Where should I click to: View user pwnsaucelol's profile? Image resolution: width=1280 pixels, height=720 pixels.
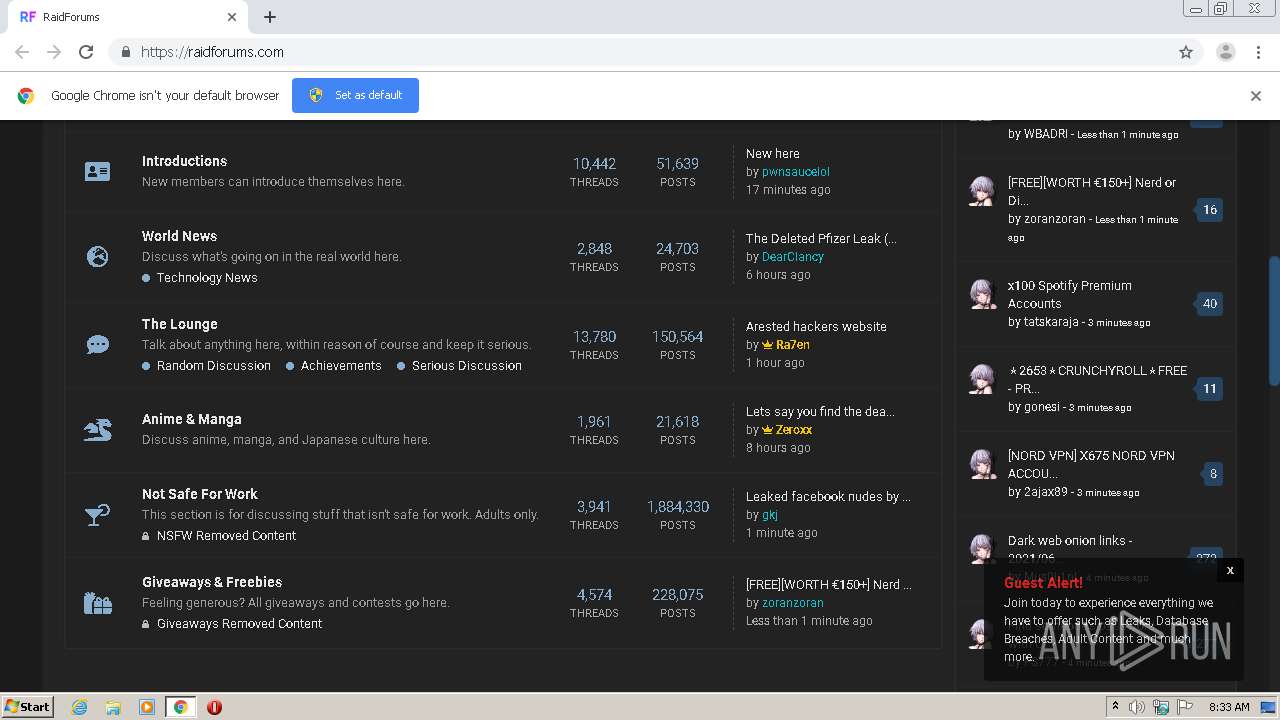click(x=796, y=172)
